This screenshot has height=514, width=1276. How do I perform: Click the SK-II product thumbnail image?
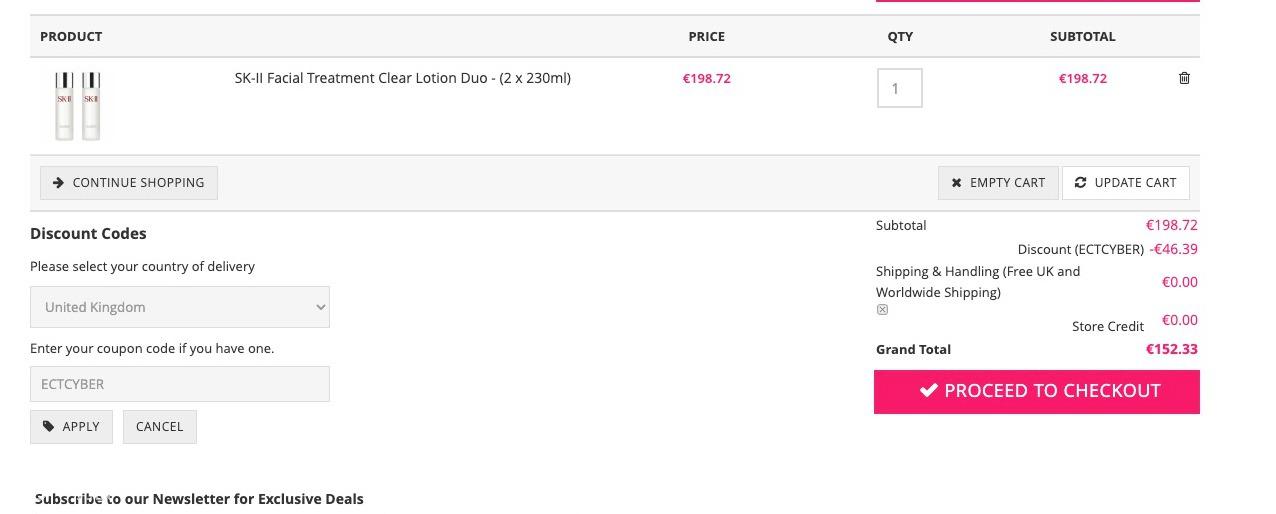coord(78,105)
